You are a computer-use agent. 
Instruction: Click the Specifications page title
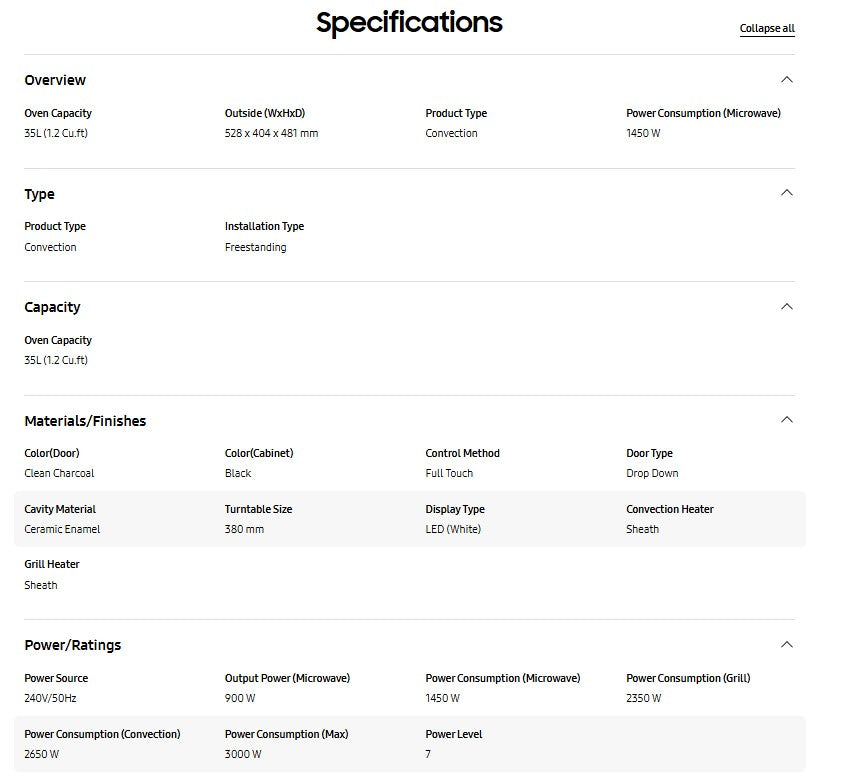409,22
